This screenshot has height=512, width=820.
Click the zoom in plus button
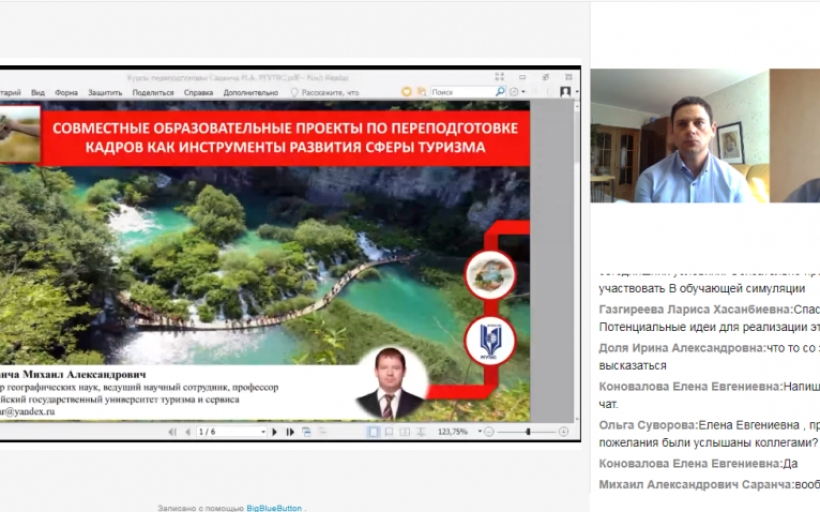(563, 432)
